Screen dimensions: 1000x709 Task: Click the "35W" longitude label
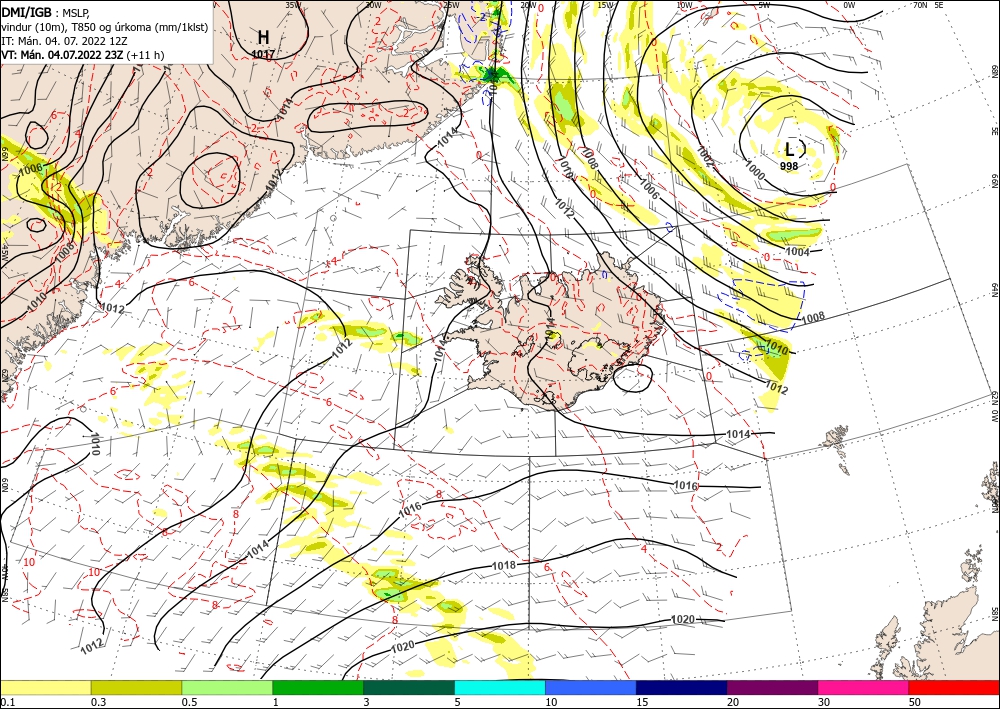click(x=293, y=5)
